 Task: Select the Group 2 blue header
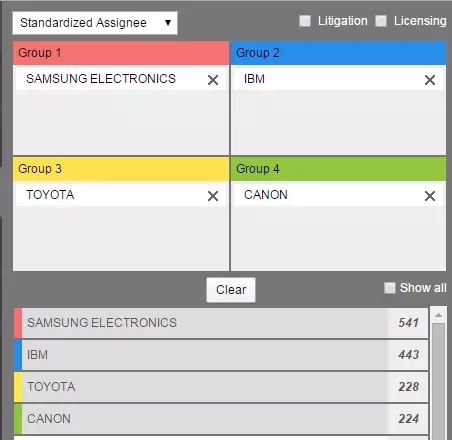pyautogui.click(x=338, y=53)
